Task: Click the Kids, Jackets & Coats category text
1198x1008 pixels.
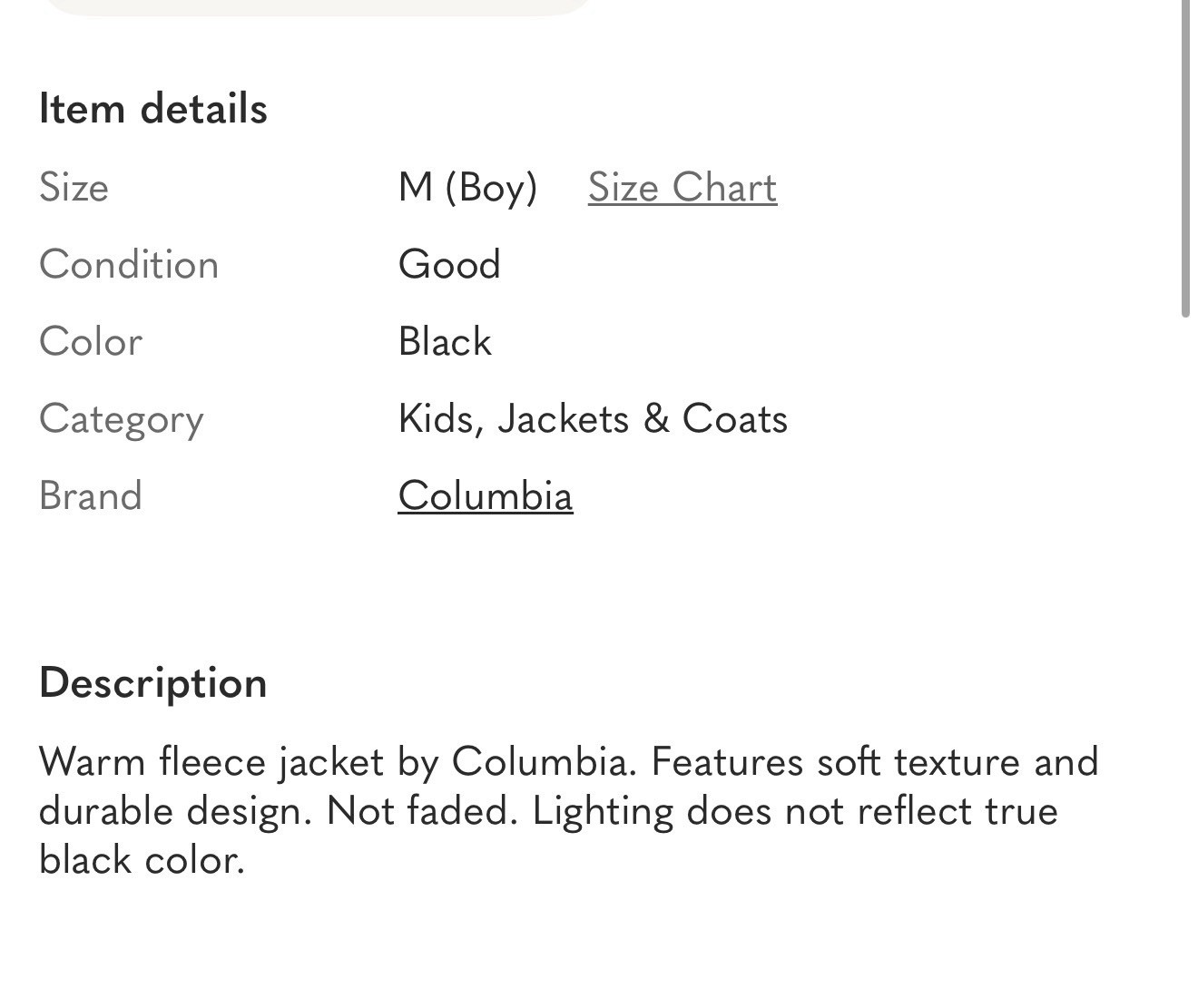Action: [x=593, y=419]
